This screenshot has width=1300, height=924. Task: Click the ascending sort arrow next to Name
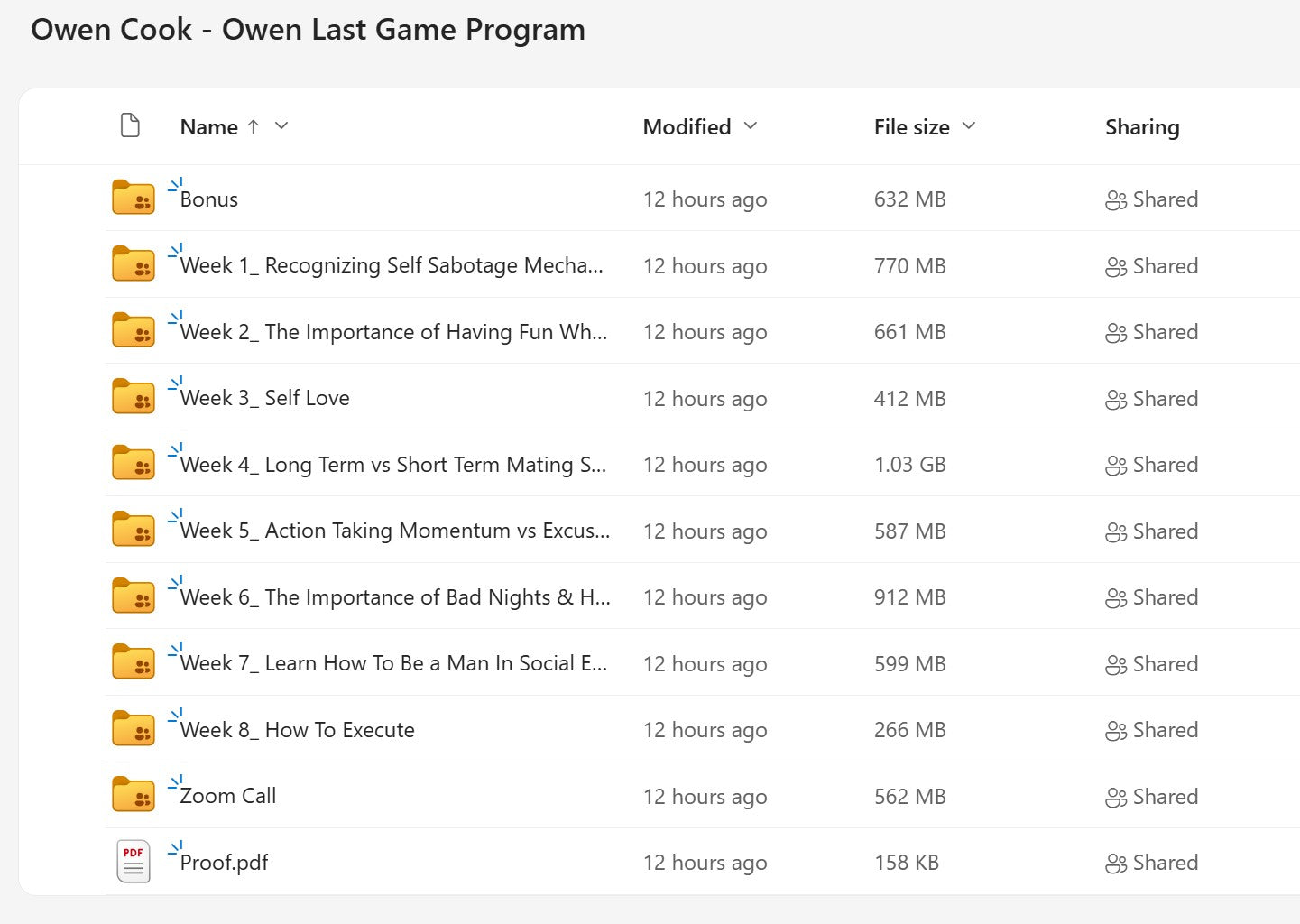(x=254, y=126)
